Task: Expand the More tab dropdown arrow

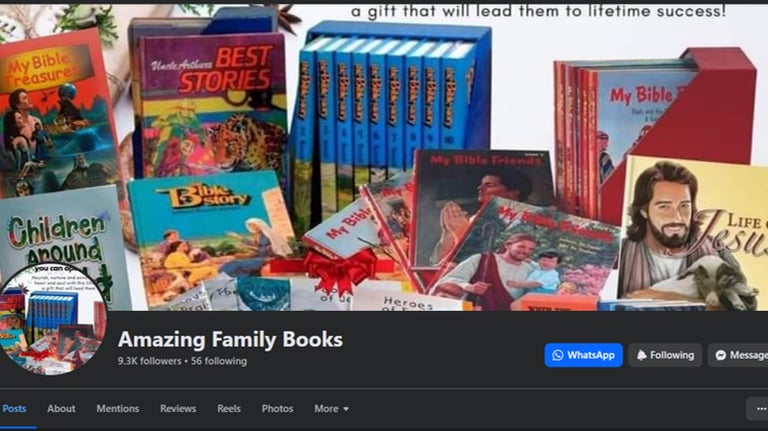Action: click(346, 409)
